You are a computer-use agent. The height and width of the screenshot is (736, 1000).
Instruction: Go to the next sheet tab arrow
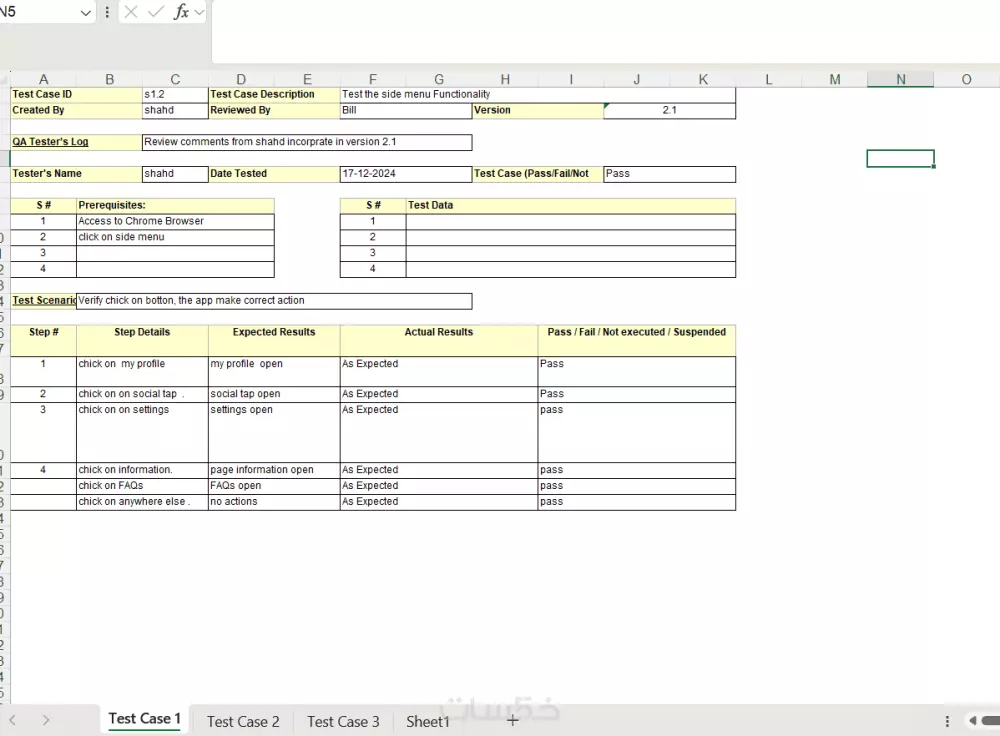[x=46, y=721]
